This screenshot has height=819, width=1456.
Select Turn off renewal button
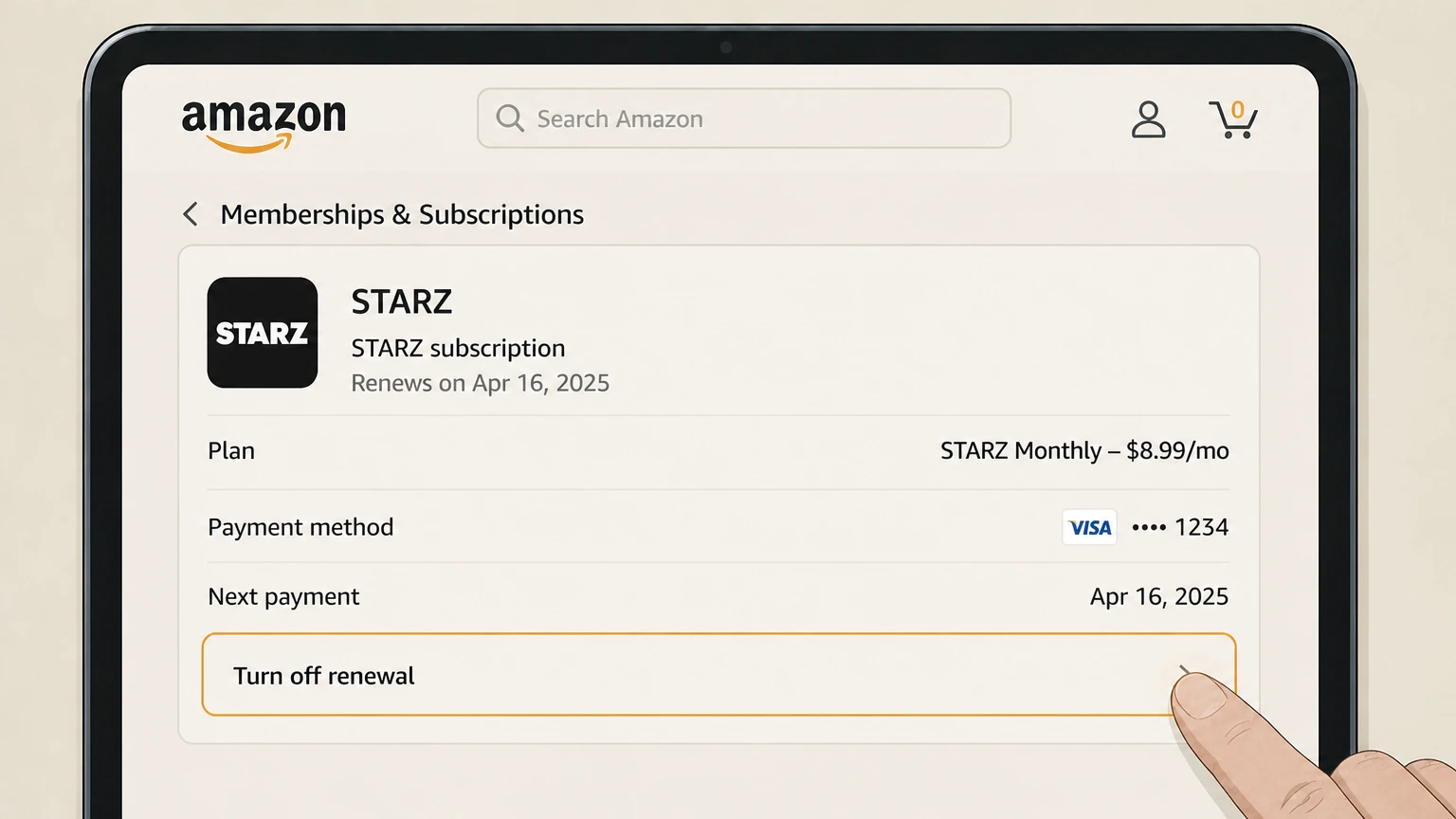point(719,675)
